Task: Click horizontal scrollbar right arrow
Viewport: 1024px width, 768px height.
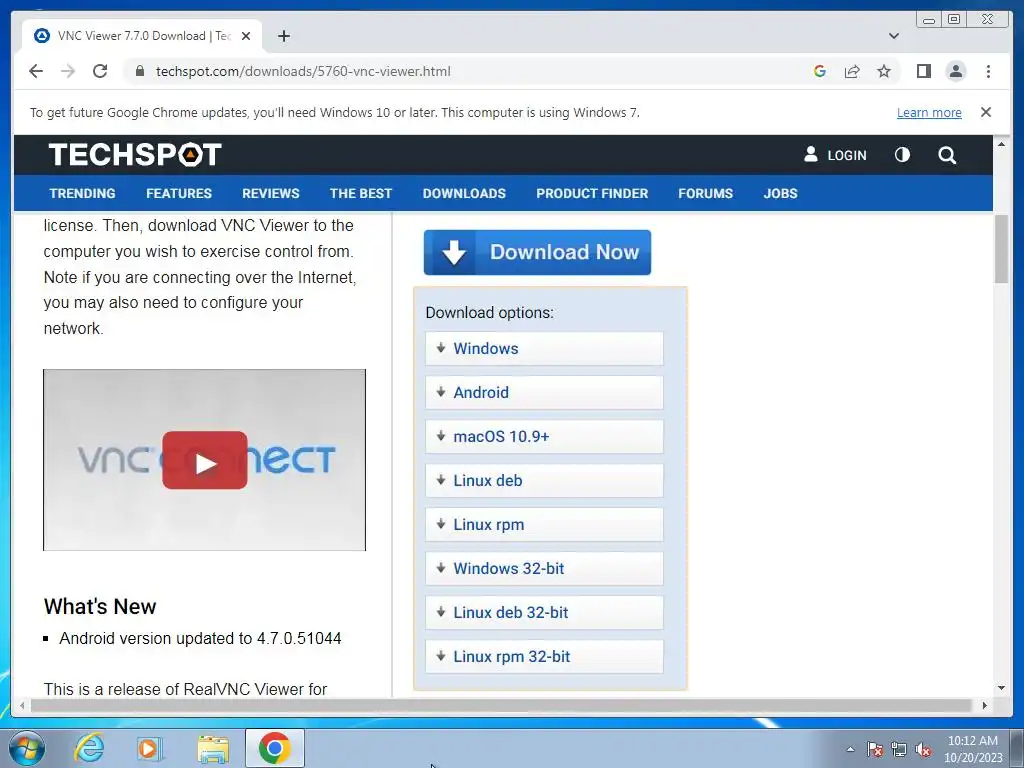Action: click(985, 705)
